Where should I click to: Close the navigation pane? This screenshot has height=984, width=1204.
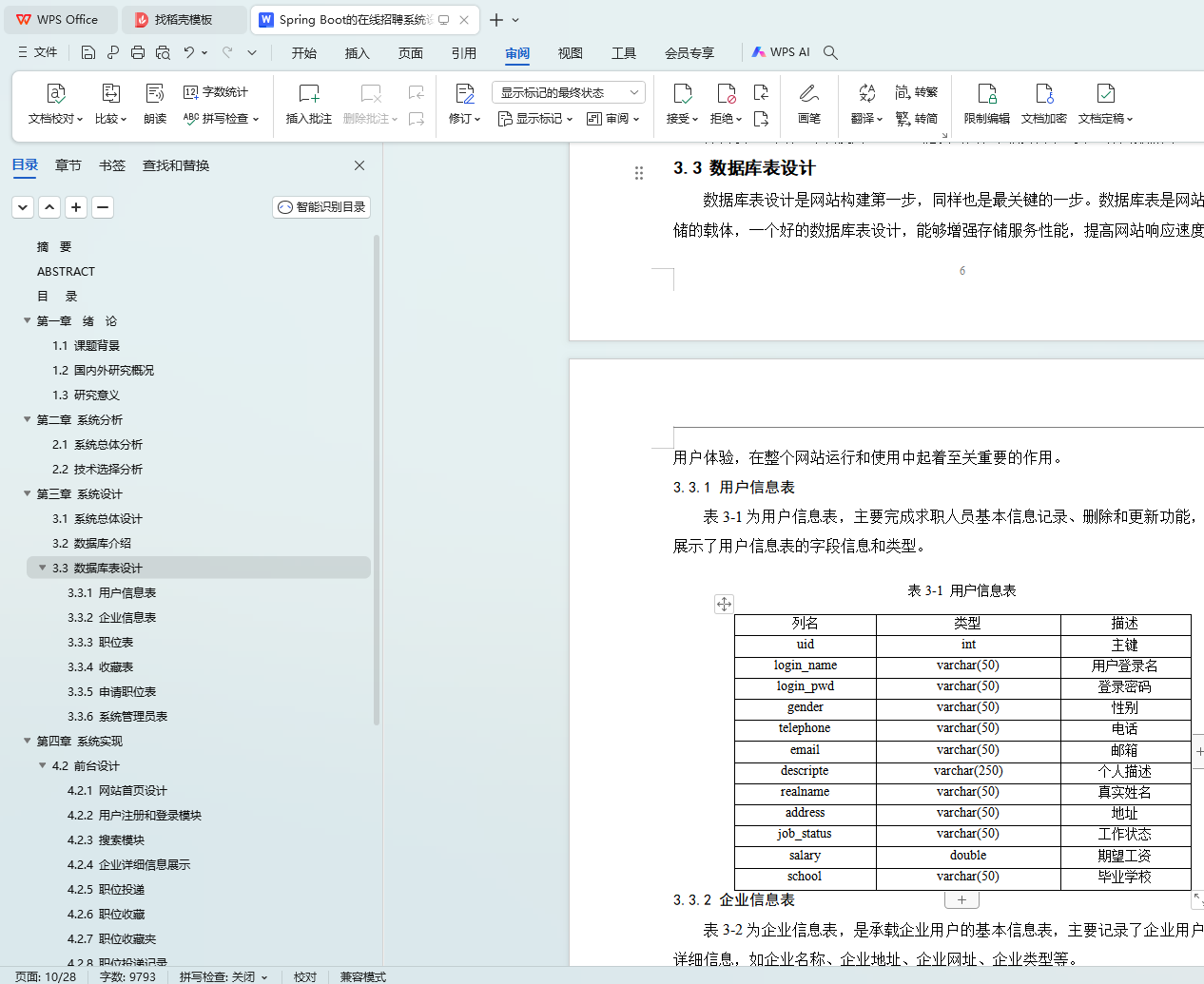coord(359,165)
